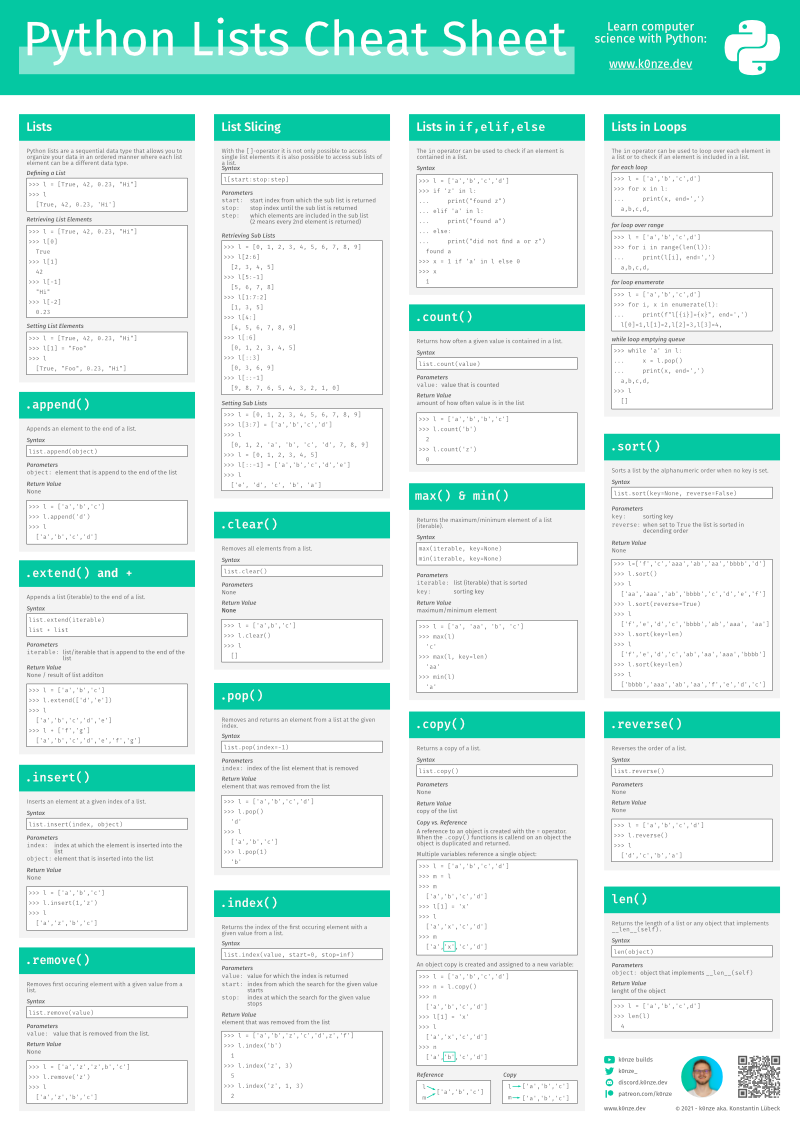Click the Discord icon in the footer

pos(608,1081)
